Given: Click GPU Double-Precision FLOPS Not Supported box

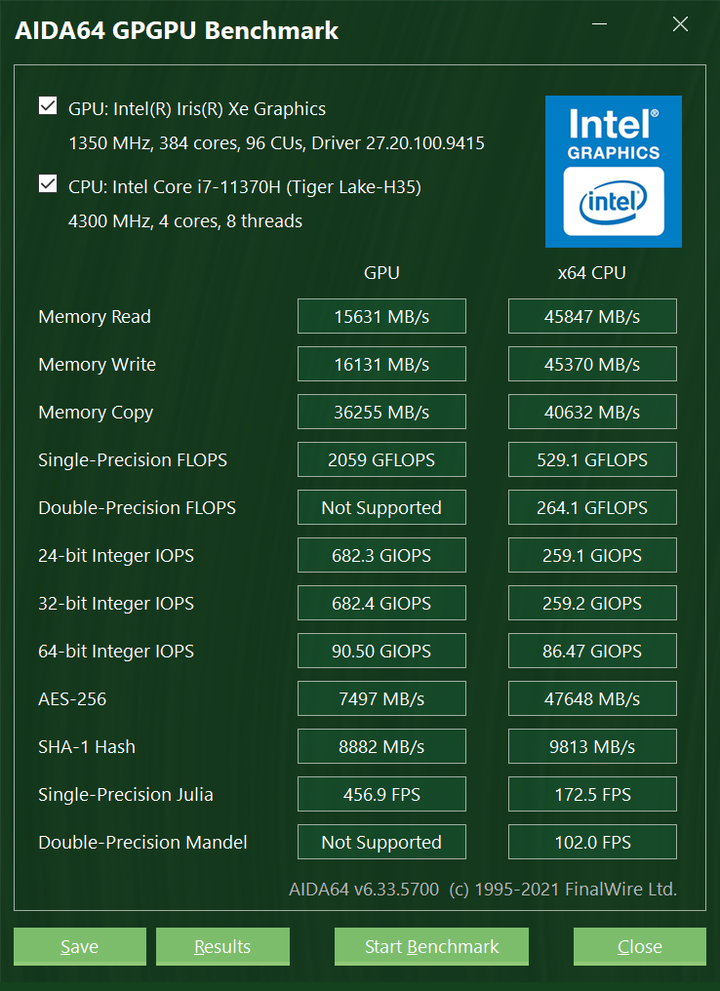Looking at the screenshot, I should tap(382, 508).
